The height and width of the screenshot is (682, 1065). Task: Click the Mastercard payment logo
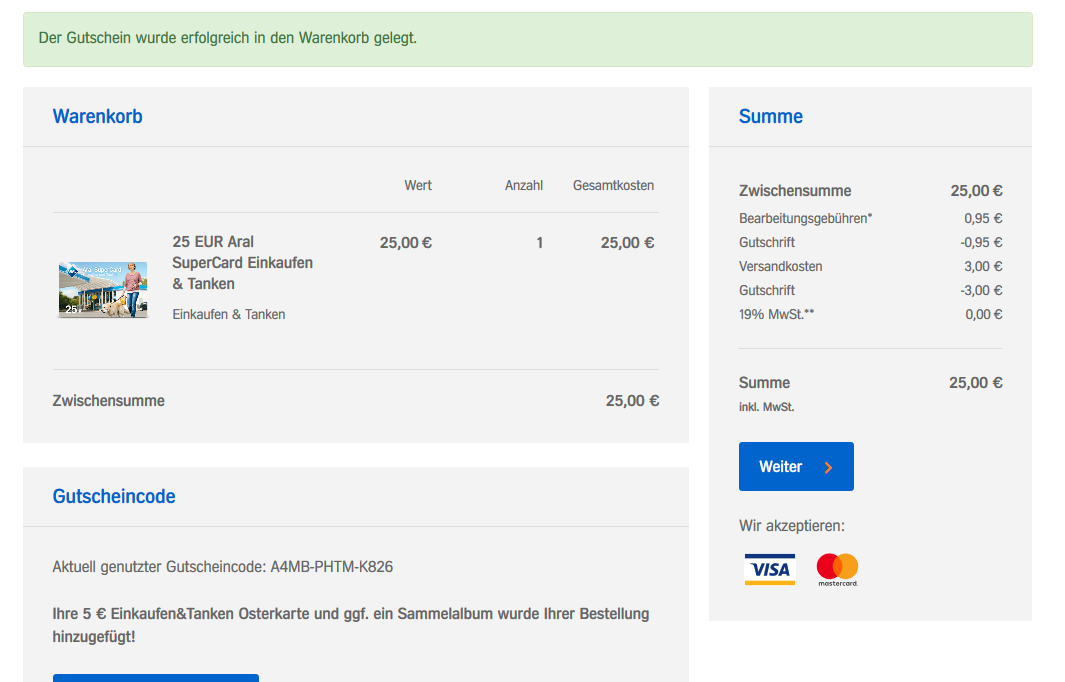(837, 569)
